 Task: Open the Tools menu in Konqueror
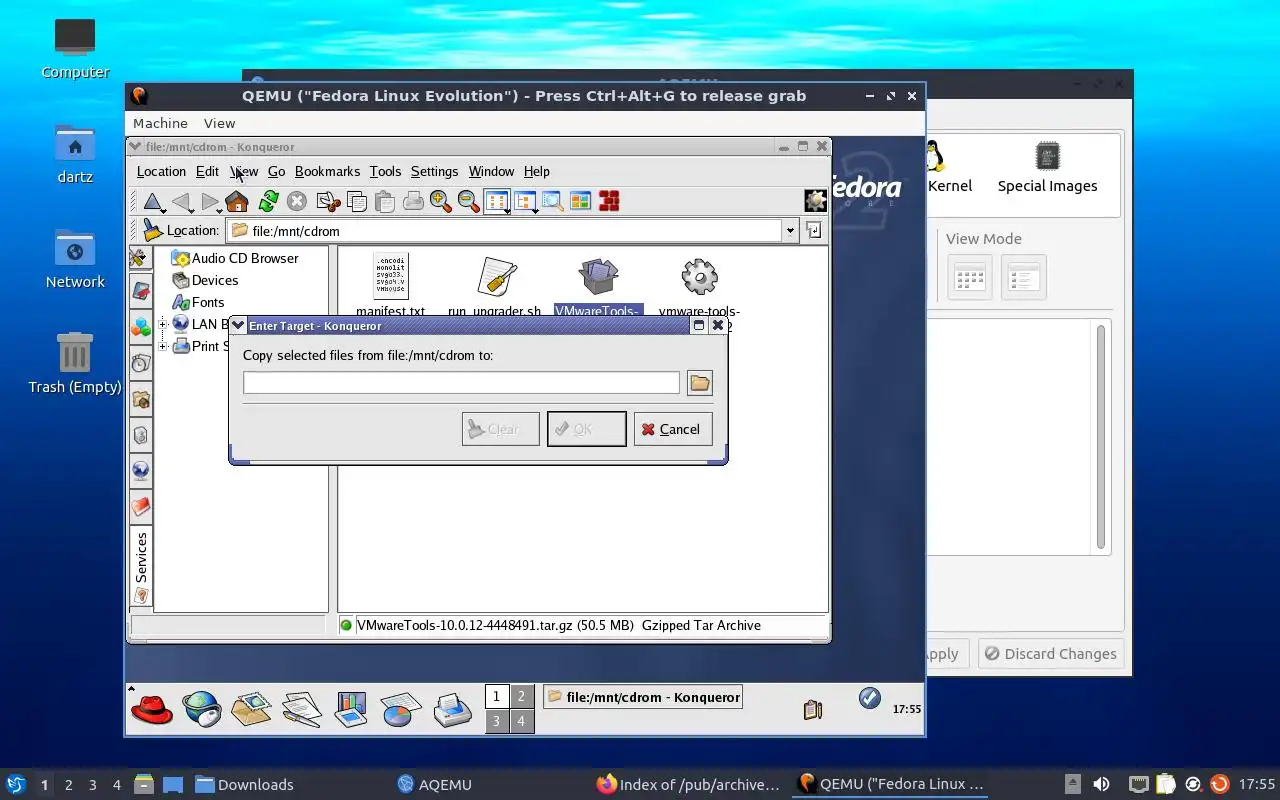(x=385, y=172)
